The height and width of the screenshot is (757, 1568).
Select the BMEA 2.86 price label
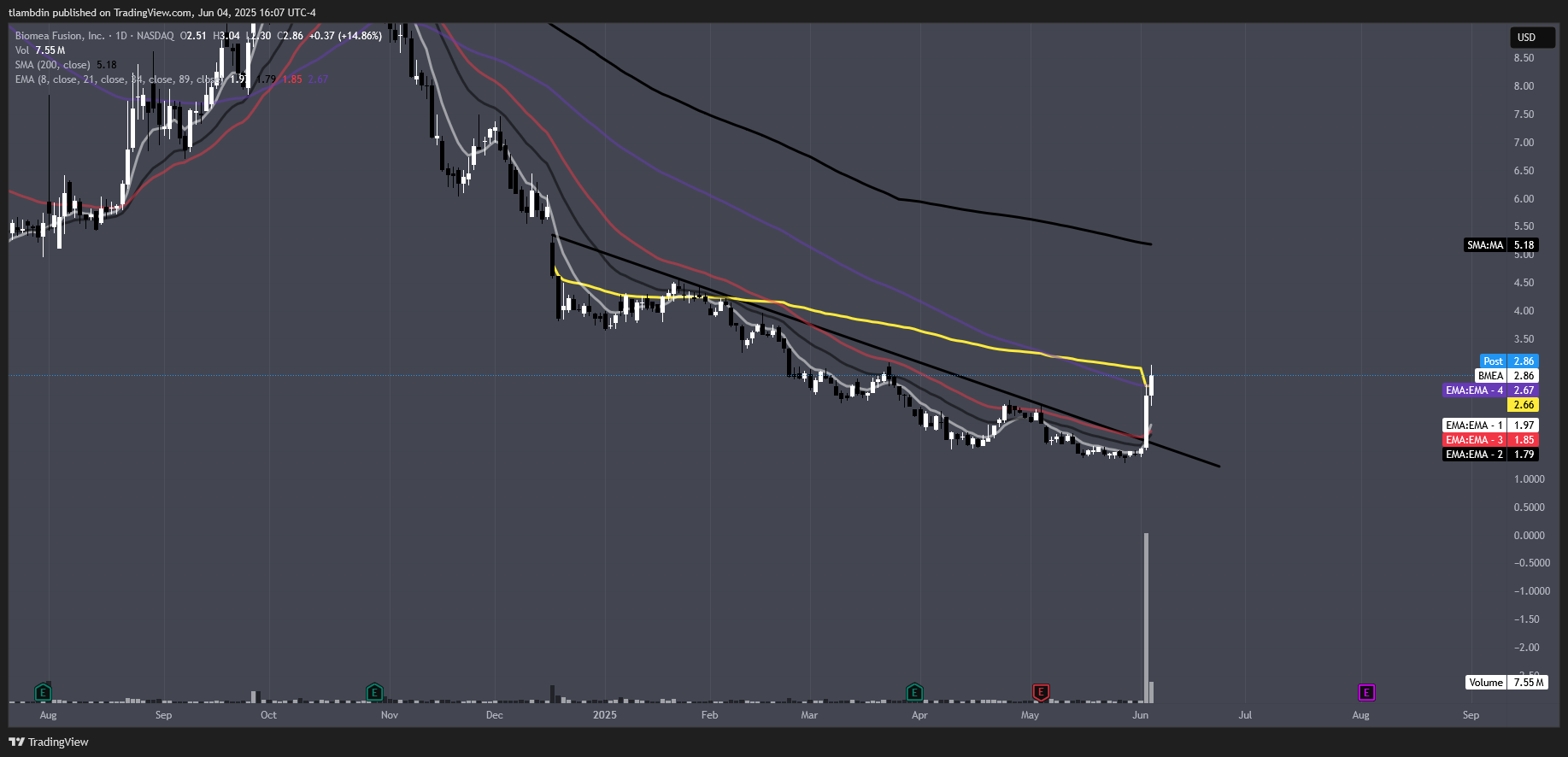click(1506, 376)
